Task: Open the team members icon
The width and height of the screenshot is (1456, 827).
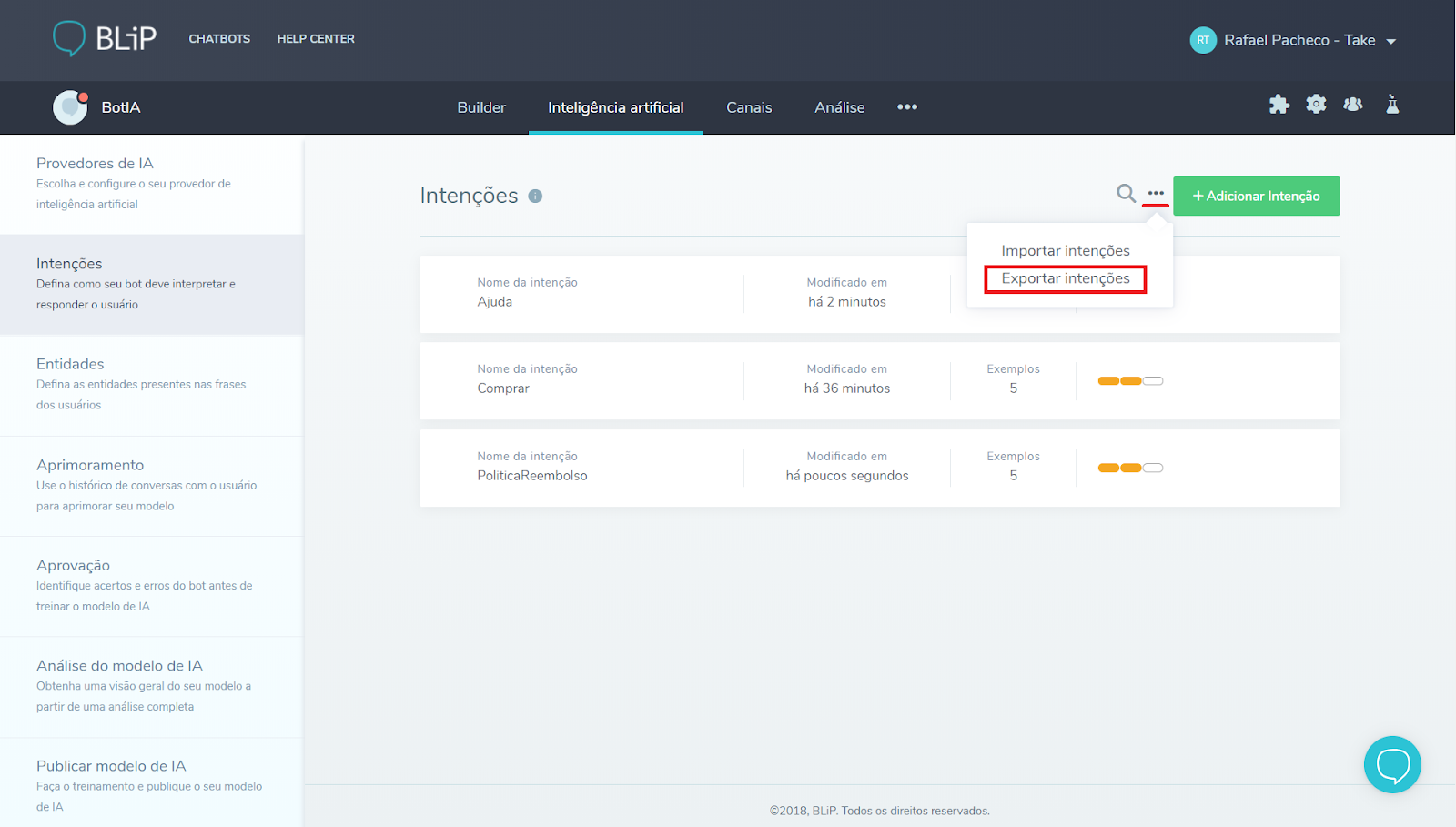Action: tap(1353, 105)
